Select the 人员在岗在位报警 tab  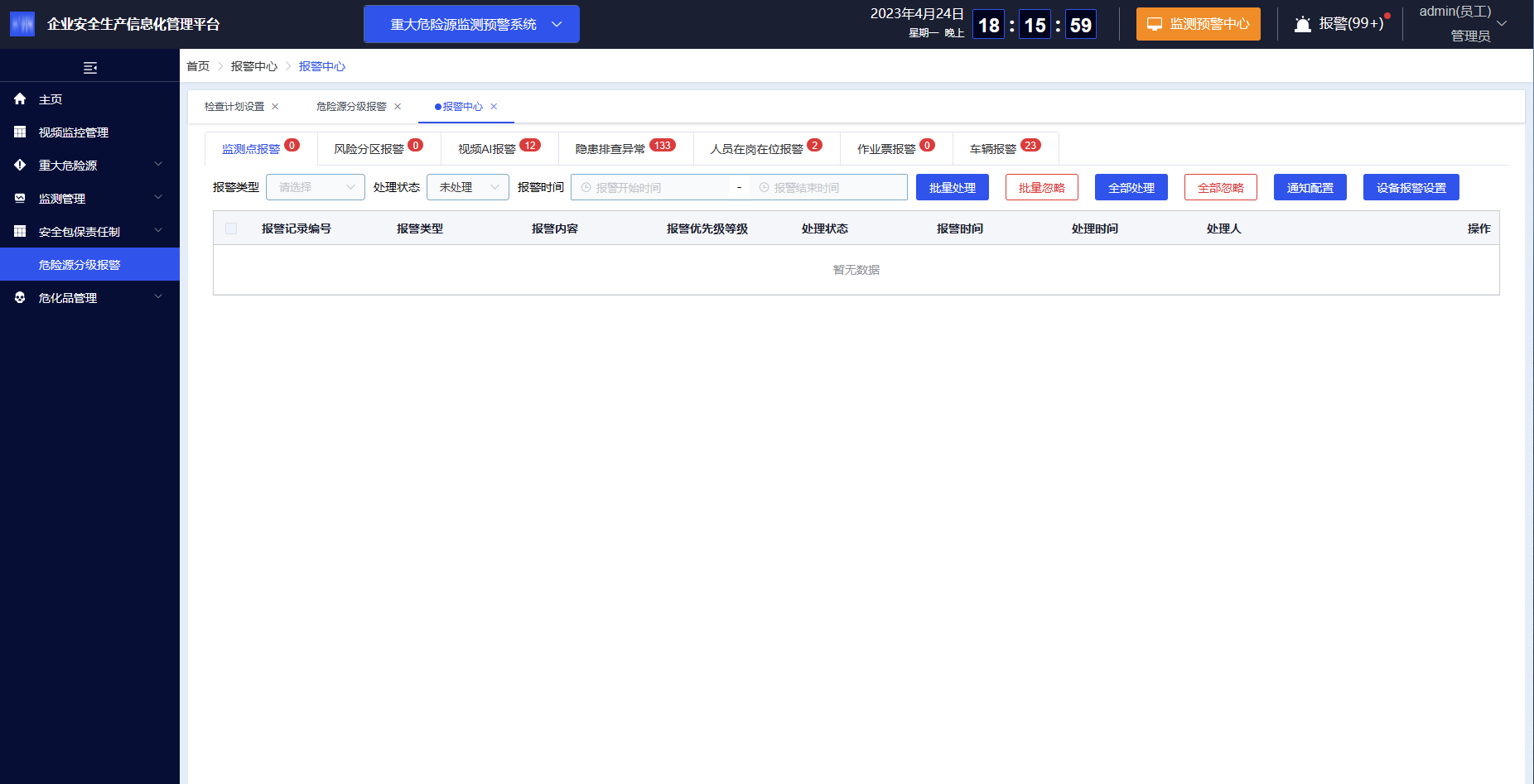click(767, 149)
